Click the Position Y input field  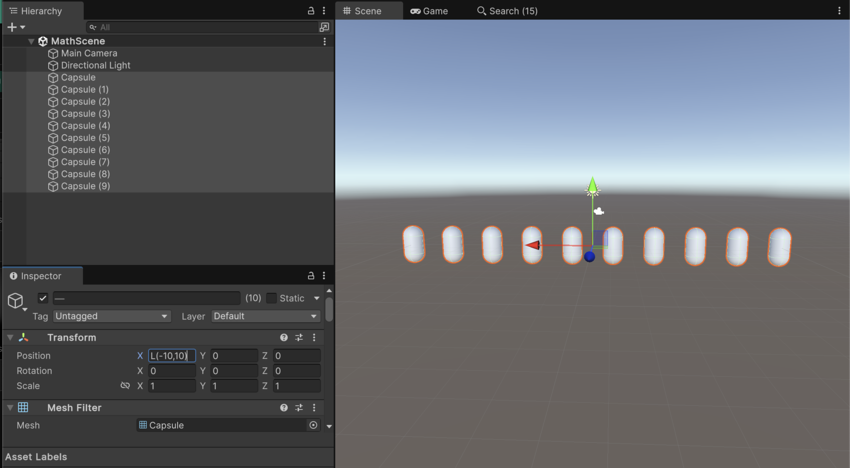point(234,356)
